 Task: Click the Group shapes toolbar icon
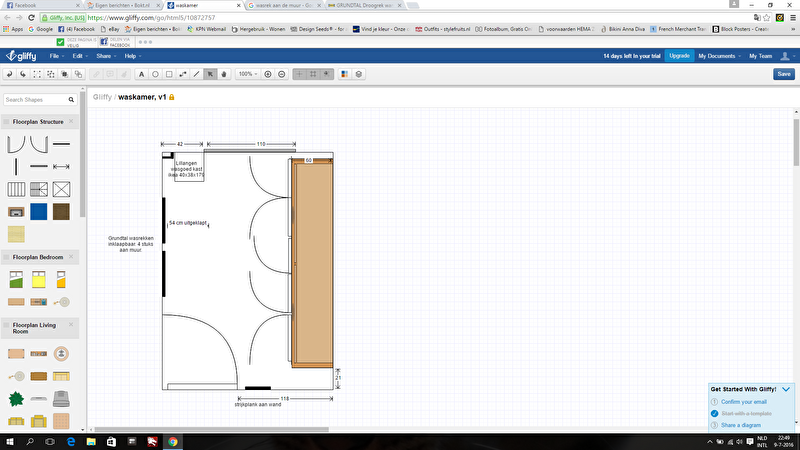point(37,74)
